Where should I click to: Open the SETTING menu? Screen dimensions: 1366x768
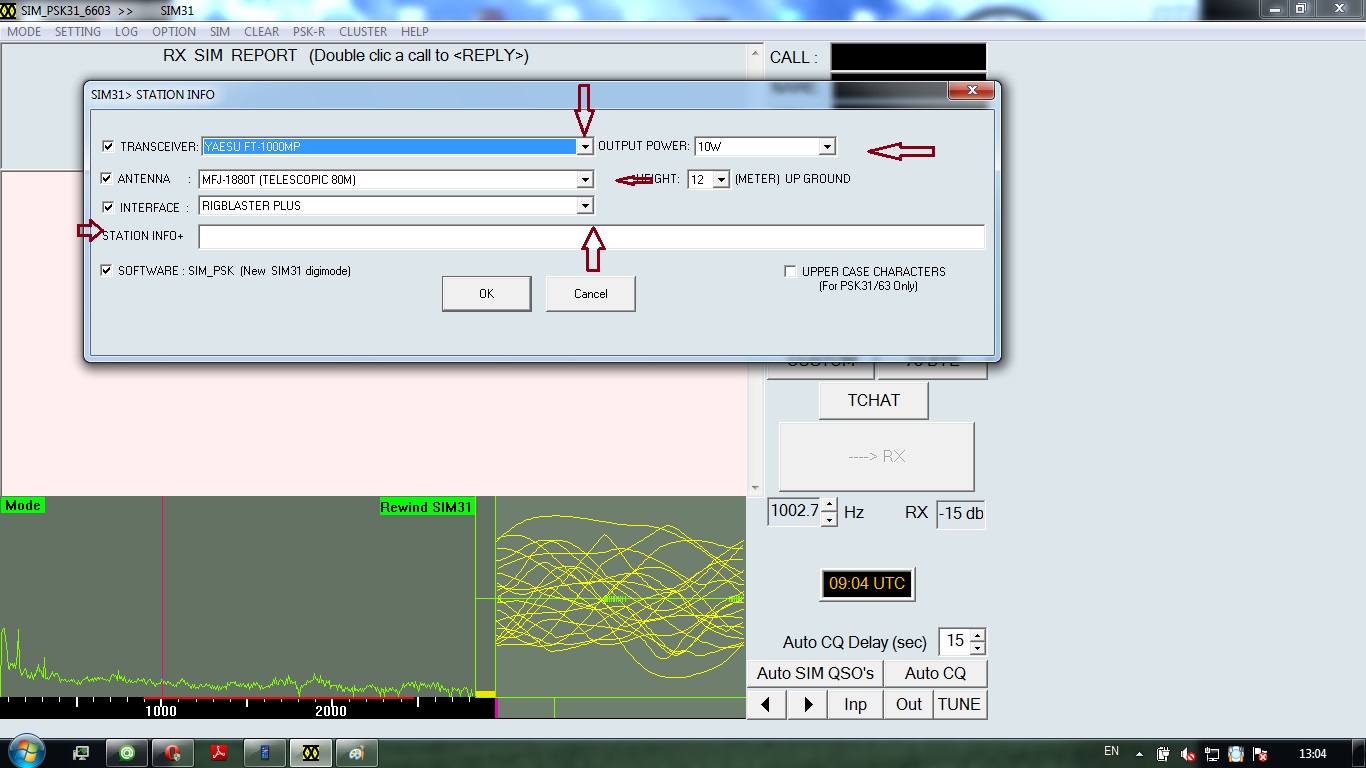[x=78, y=32]
